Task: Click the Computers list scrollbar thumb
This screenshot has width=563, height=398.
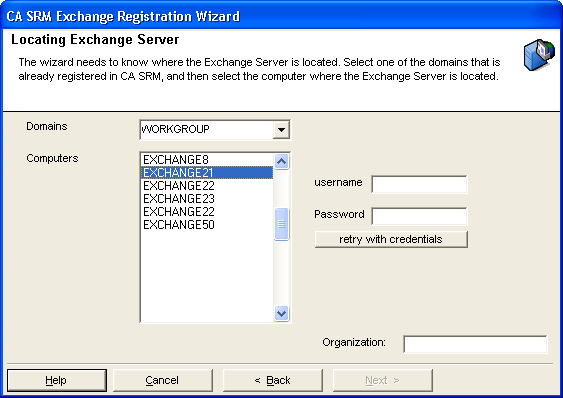Action: 282,224
